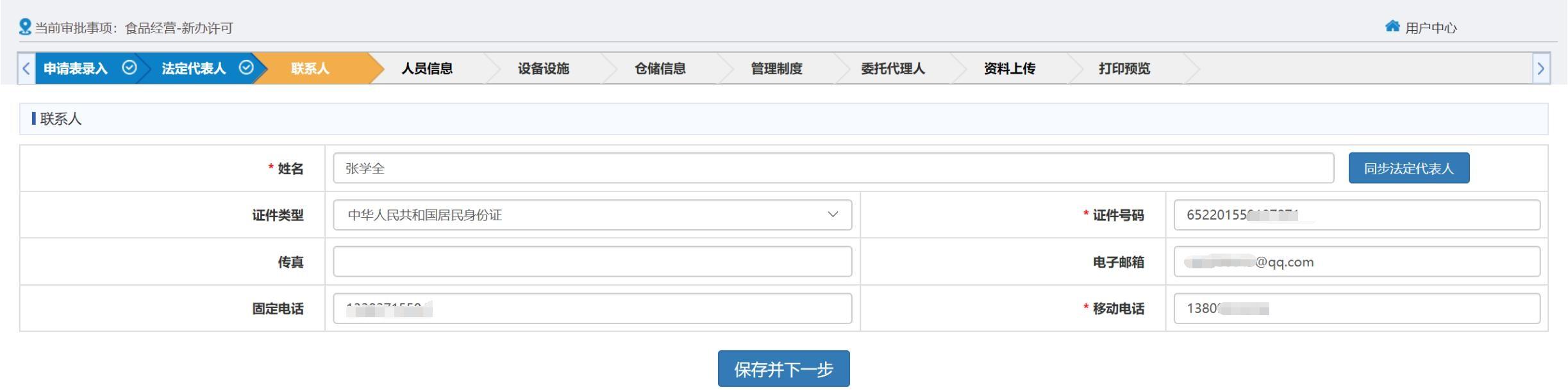
Task: Open the 证件类型 dropdown
Action: point(592,215)
